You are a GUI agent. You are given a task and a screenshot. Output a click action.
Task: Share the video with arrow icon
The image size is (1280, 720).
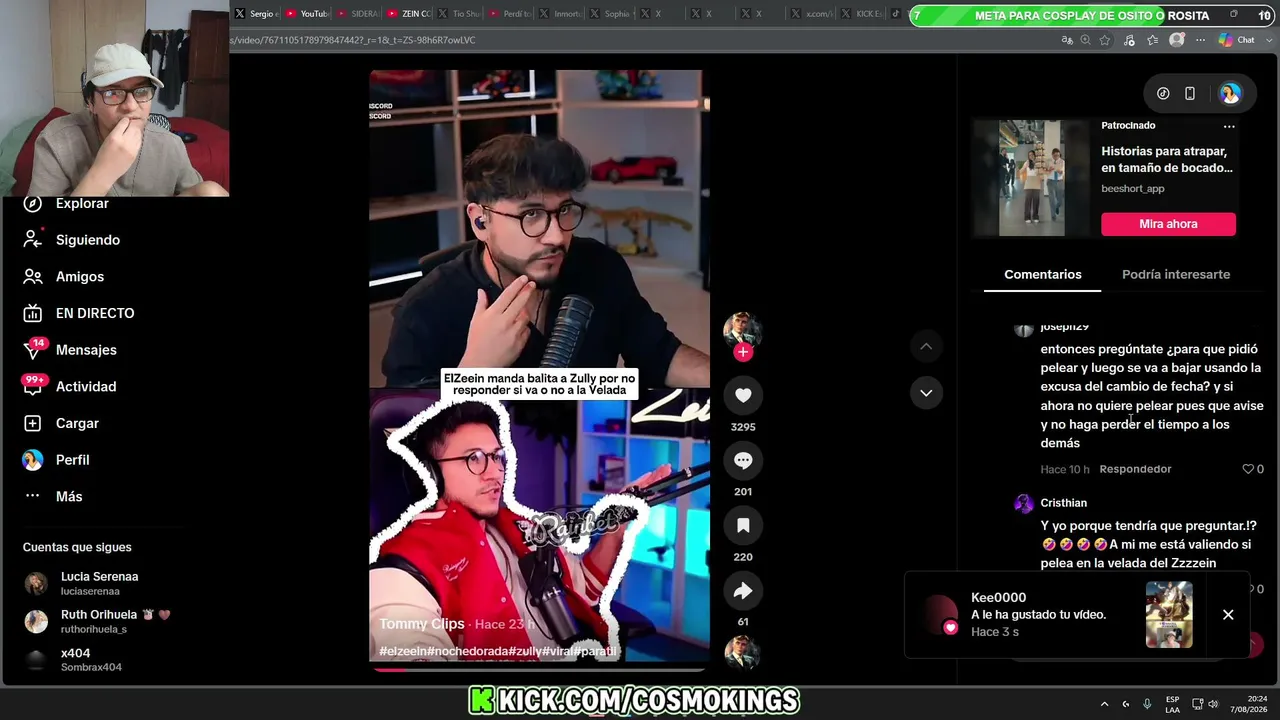click(743, 591)
